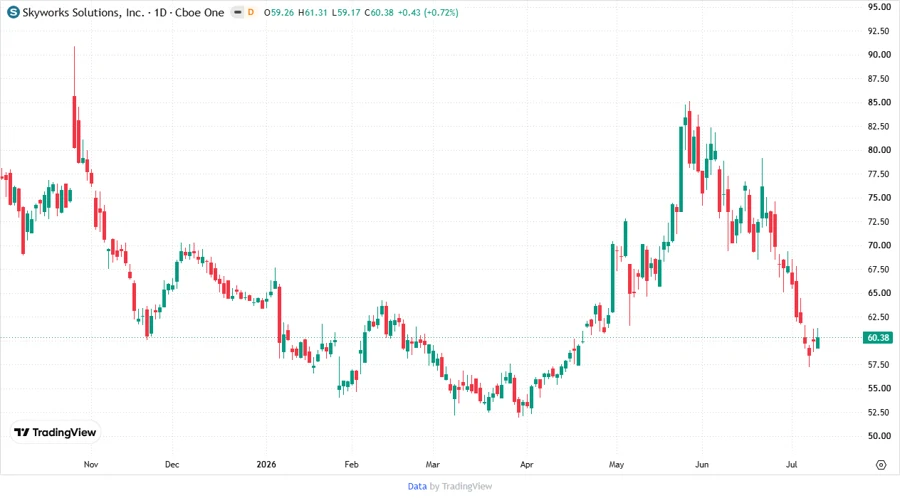Click the 92.50 price axis label
Image resolution: width=900 pixels, height=498 pixels.
(879, 31)
